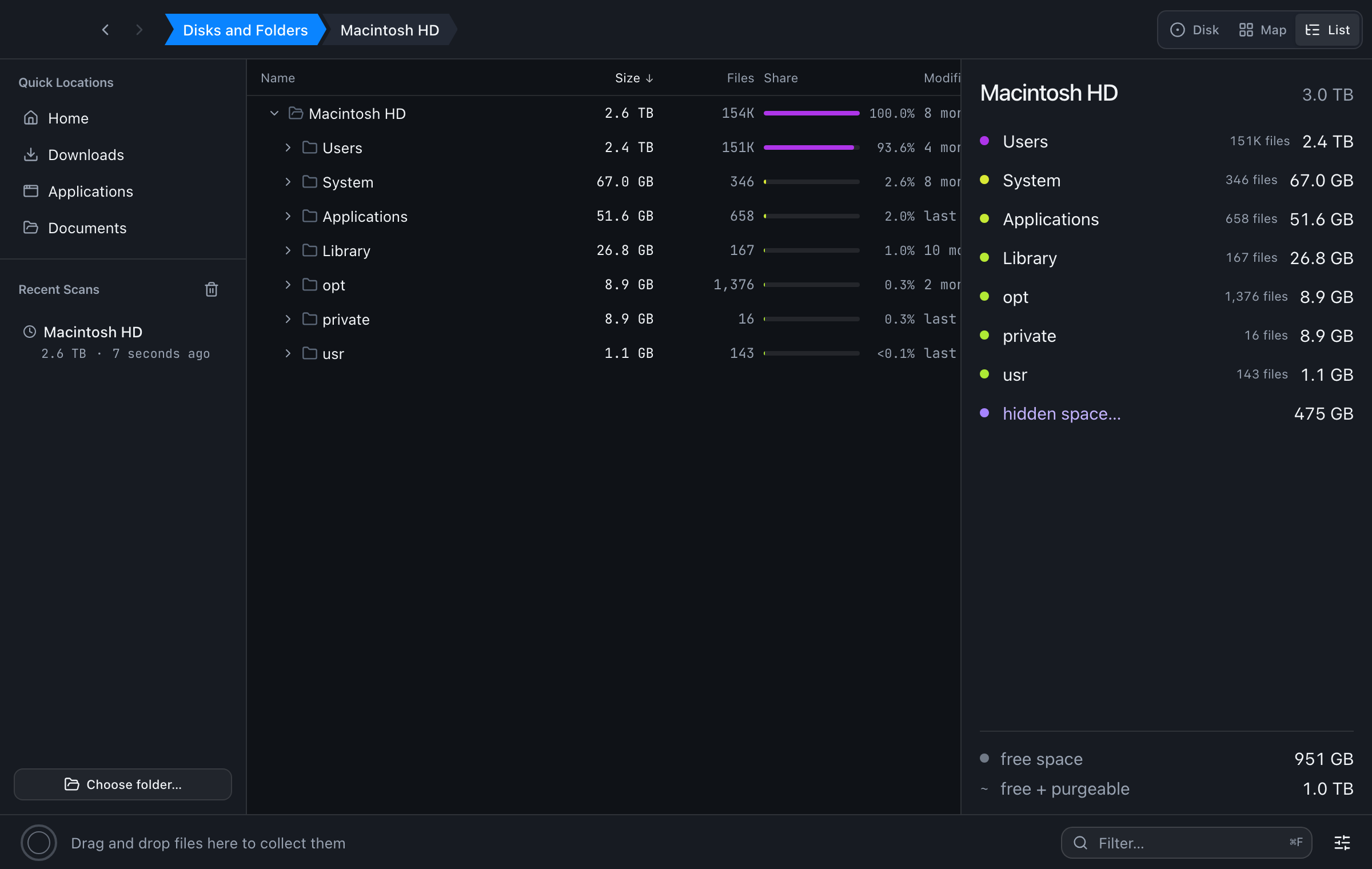The height and width of the screenshot is (869, 1372).
Task: Open recent scan Macintosh HD 2.6 TB
Action: [x=123, y=342]
